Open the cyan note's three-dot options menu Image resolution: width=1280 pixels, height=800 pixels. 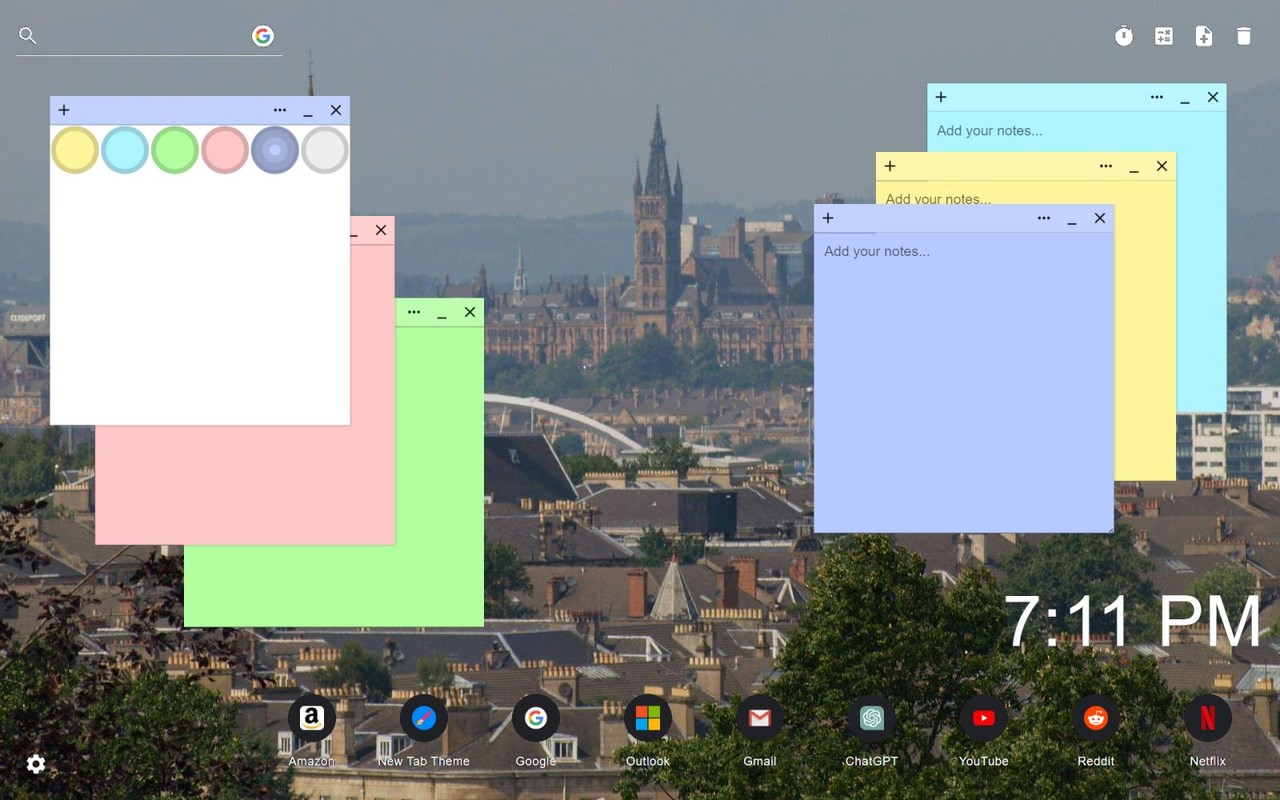click(x=1157, y=97)
